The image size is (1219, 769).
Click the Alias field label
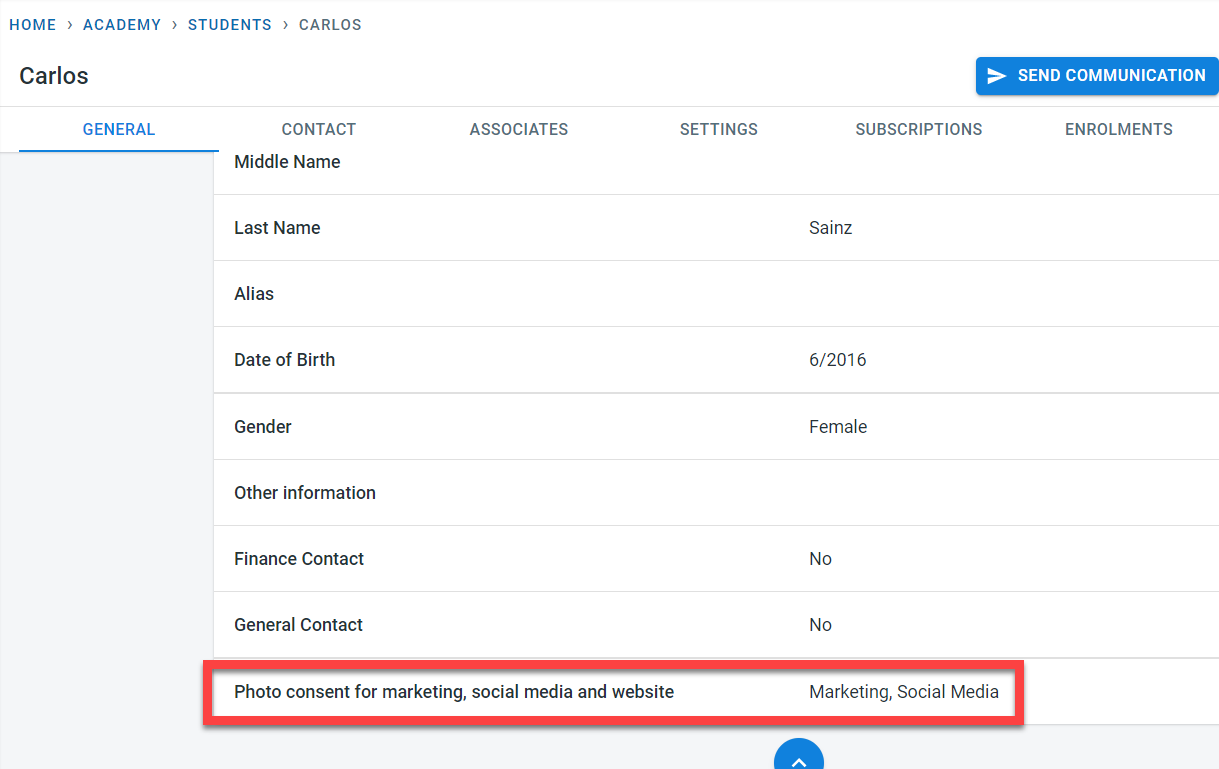254,294
